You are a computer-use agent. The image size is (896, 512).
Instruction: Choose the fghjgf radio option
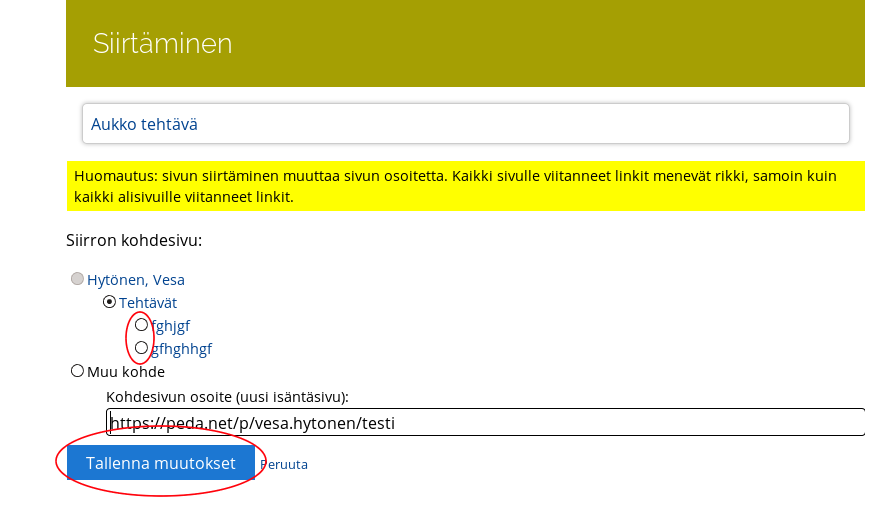click(x=141, y=325)
